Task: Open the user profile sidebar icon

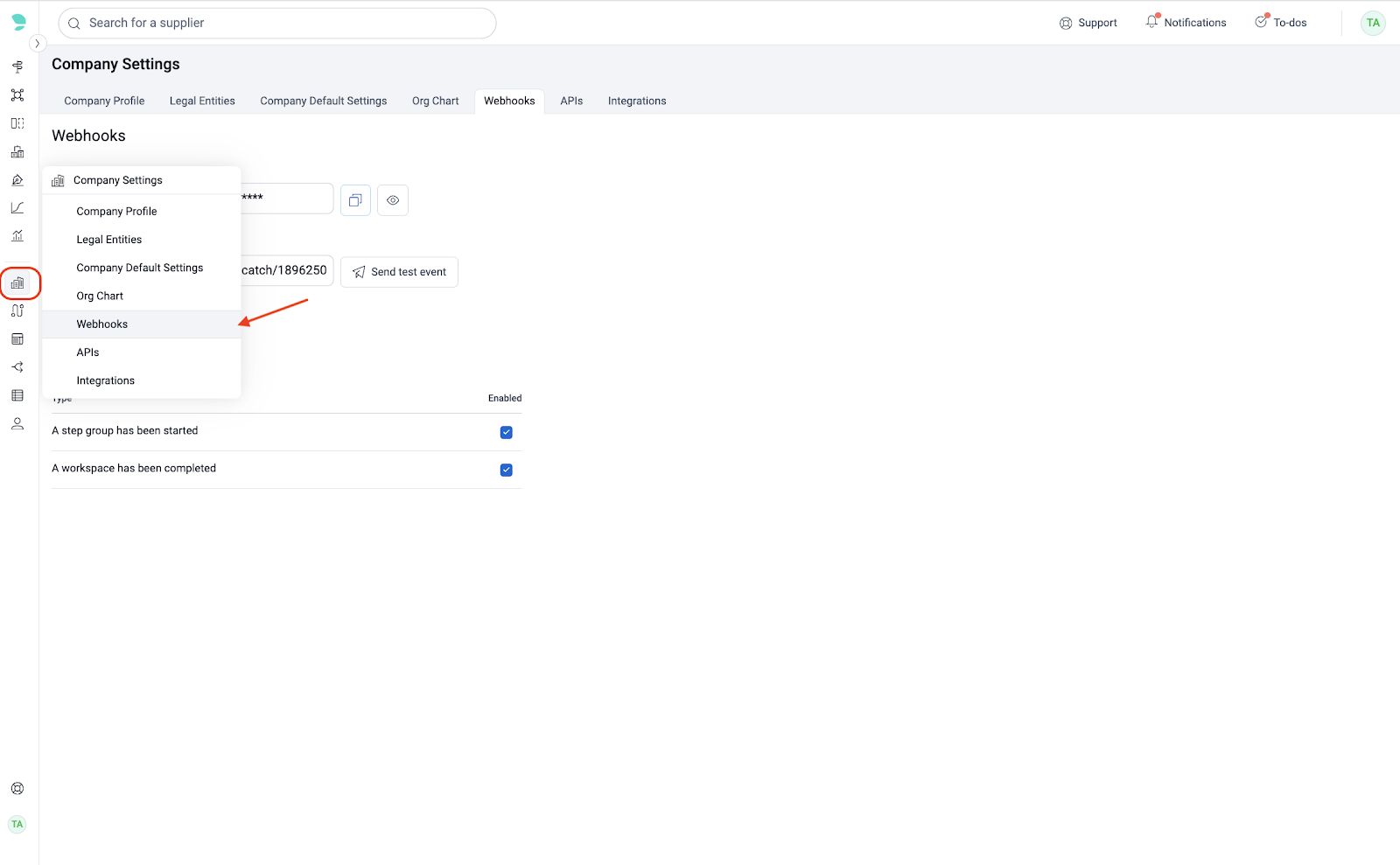Action: point(17,424)
